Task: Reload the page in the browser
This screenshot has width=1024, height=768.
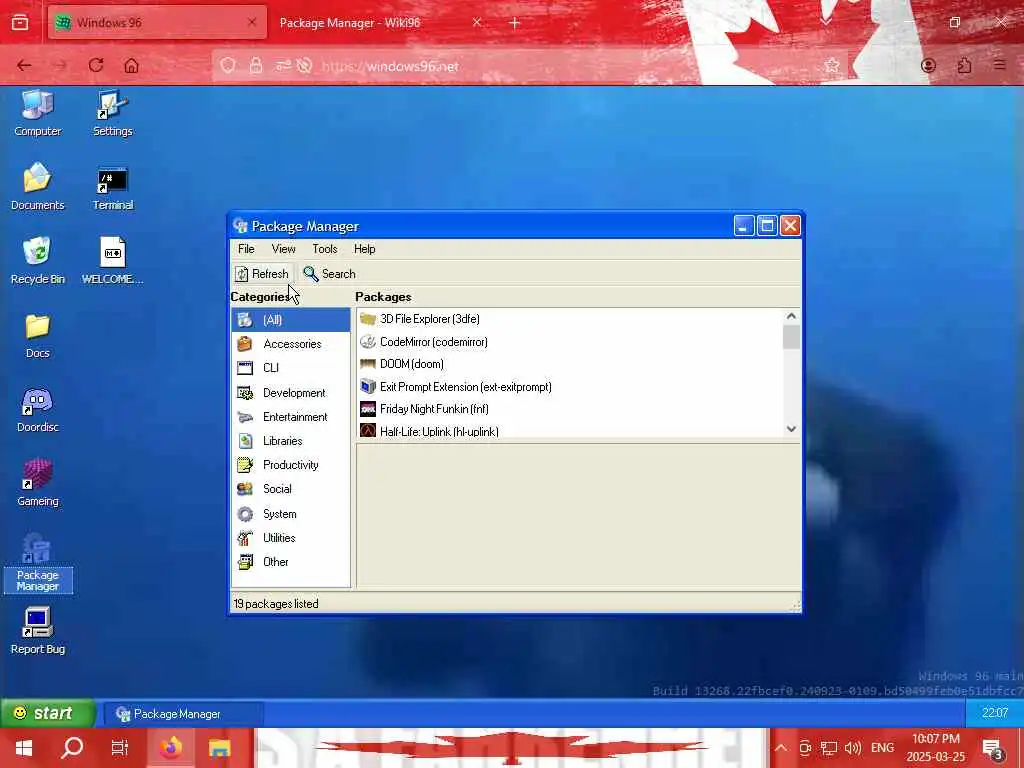Action: click(96, 65)
